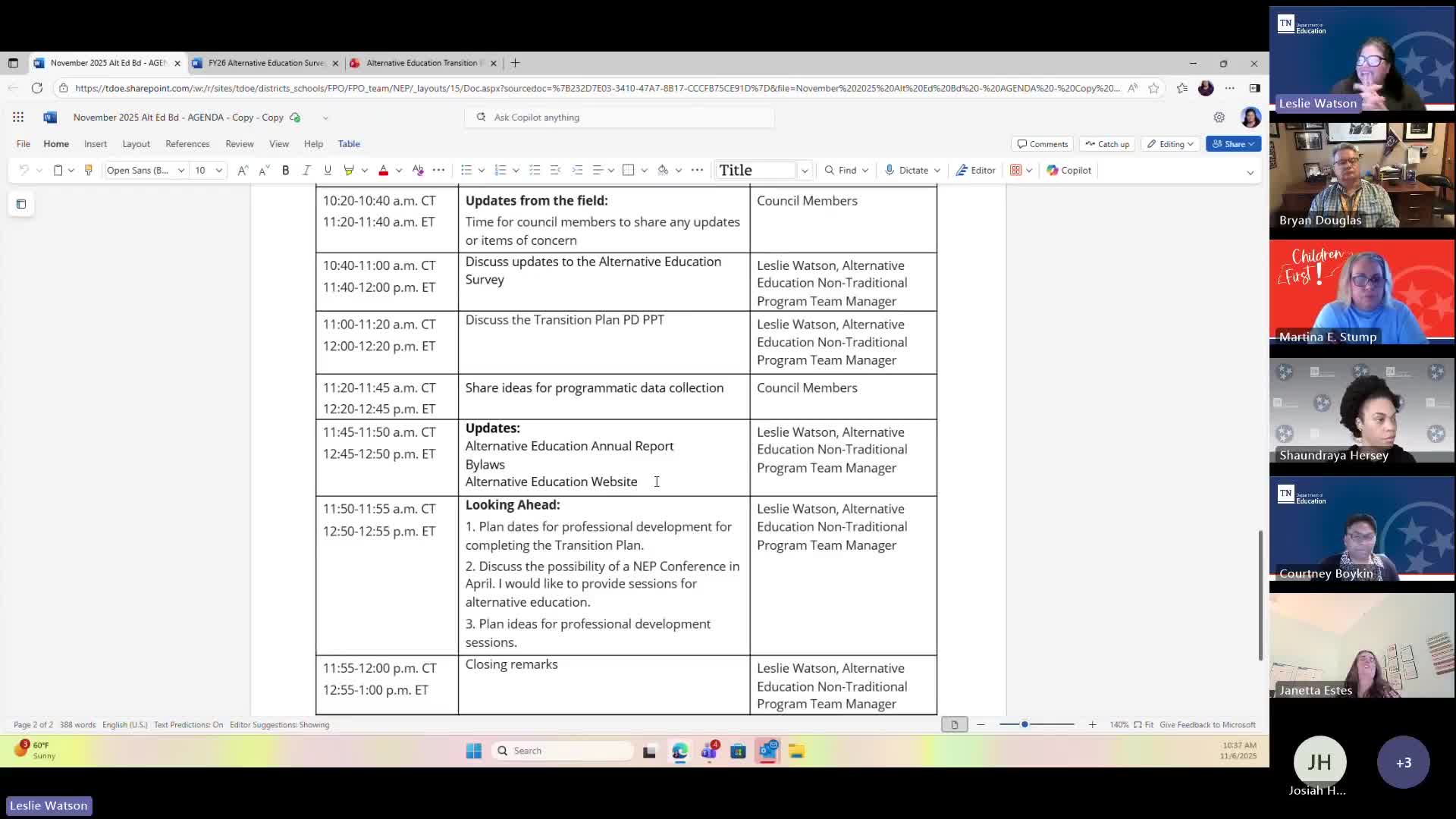
Task: Click the increase indent icon
Action: (577, 171)
